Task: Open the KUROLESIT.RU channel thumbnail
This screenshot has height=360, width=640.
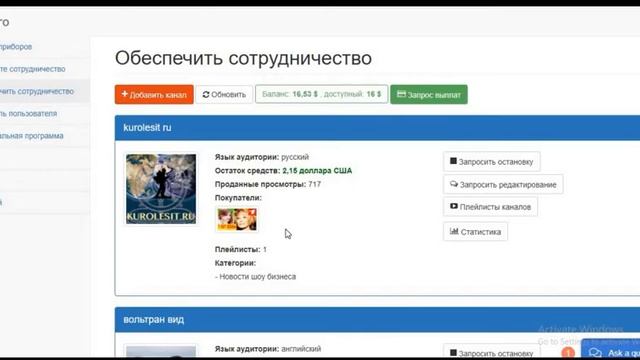Action: coord(161,189)
